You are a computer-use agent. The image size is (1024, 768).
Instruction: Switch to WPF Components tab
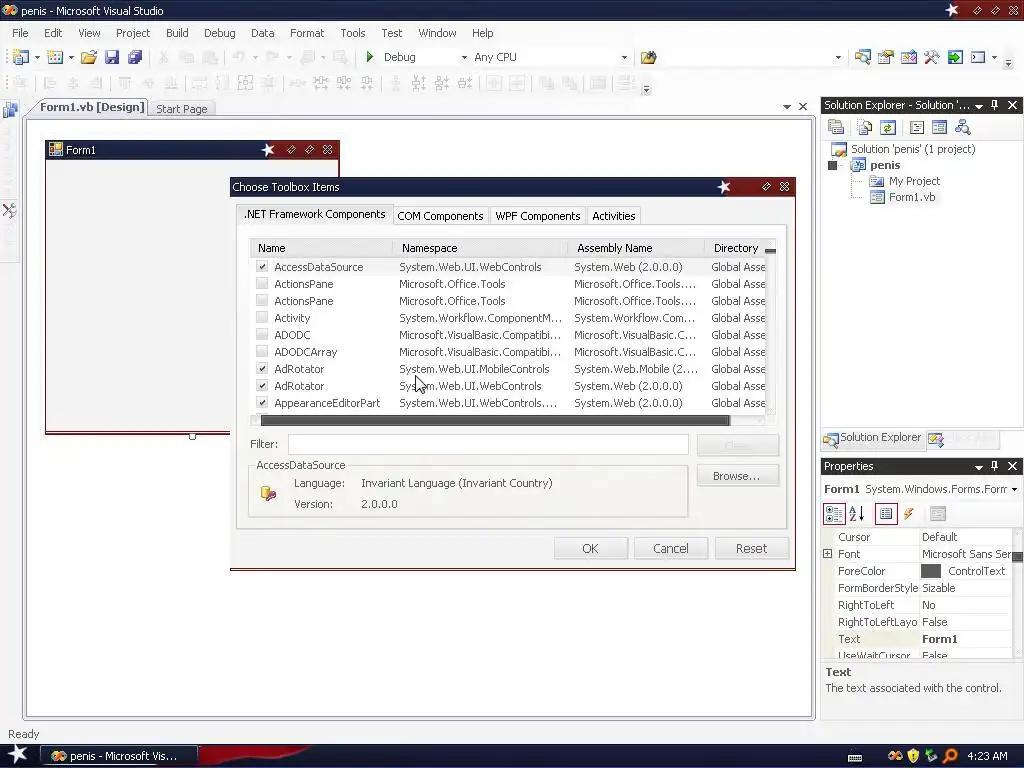537,216
